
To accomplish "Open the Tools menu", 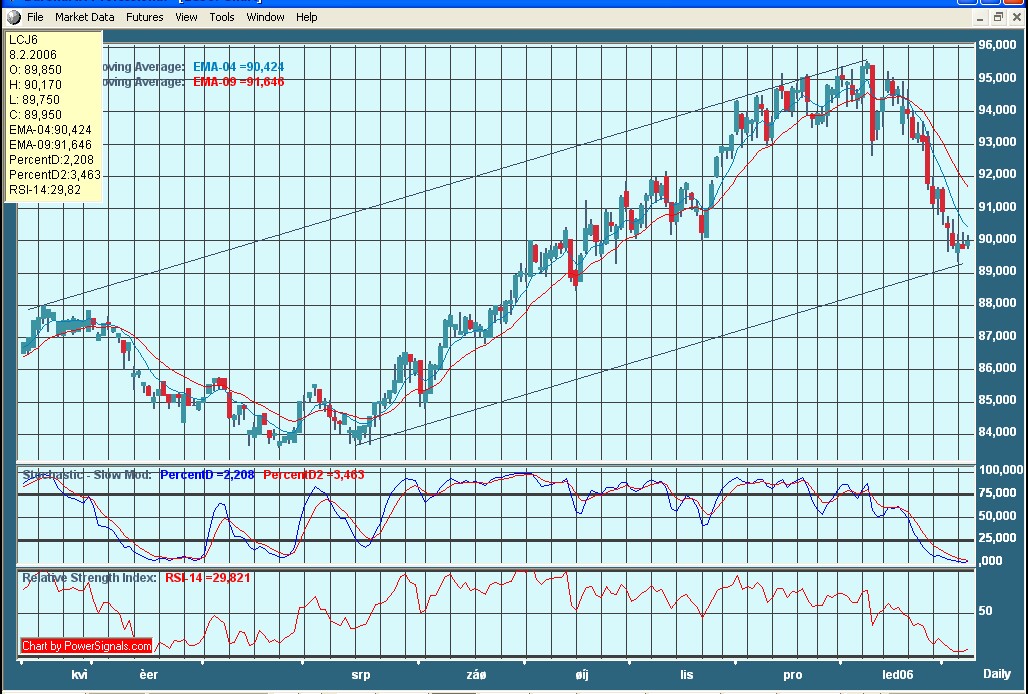I will click(222, 17).
